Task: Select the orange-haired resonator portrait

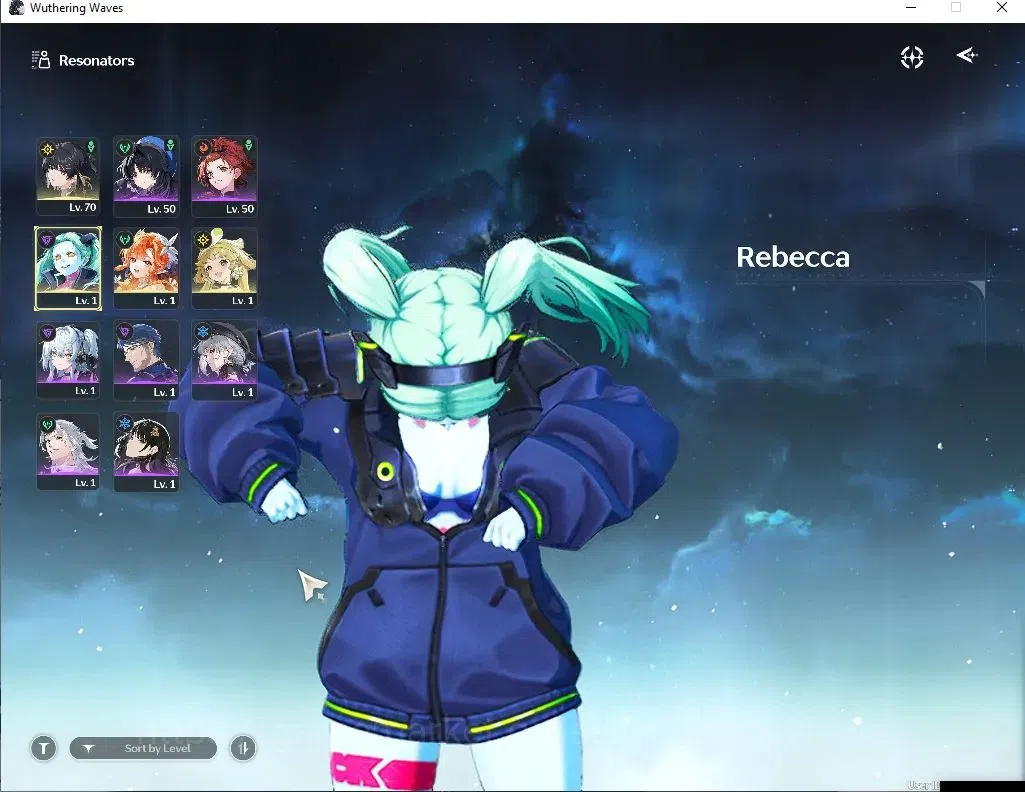Action: (146, 268)
